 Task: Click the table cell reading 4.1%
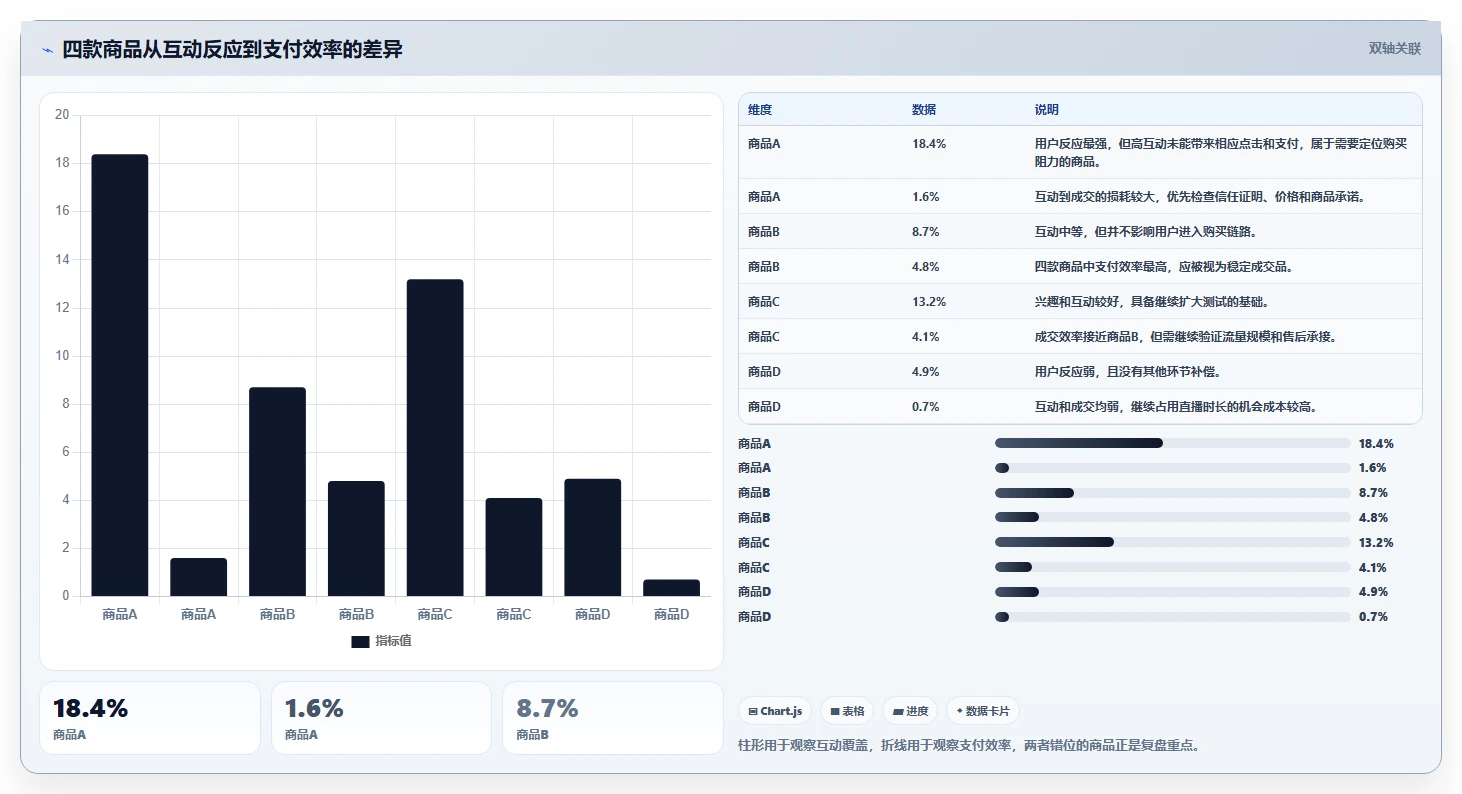[x=925, y=337]
